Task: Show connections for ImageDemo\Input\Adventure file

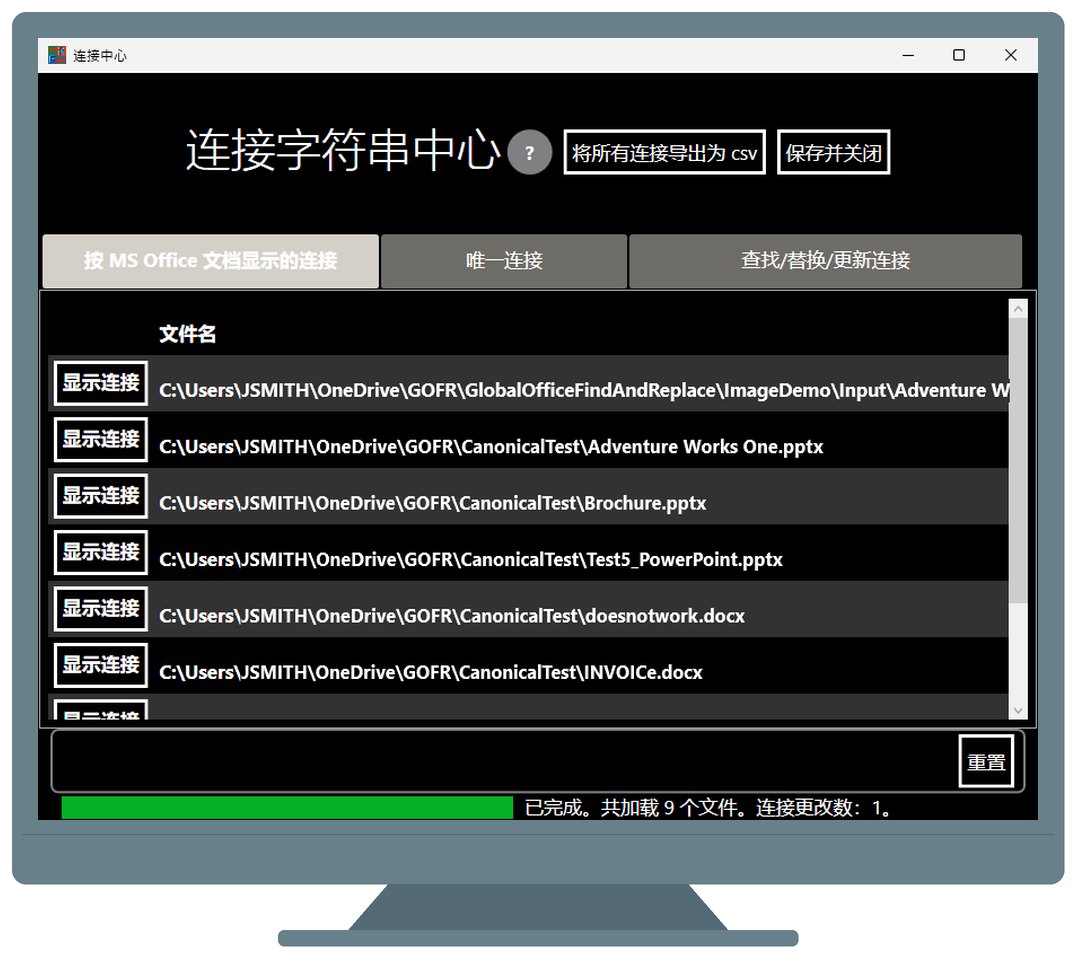Action: pos(101,383)
